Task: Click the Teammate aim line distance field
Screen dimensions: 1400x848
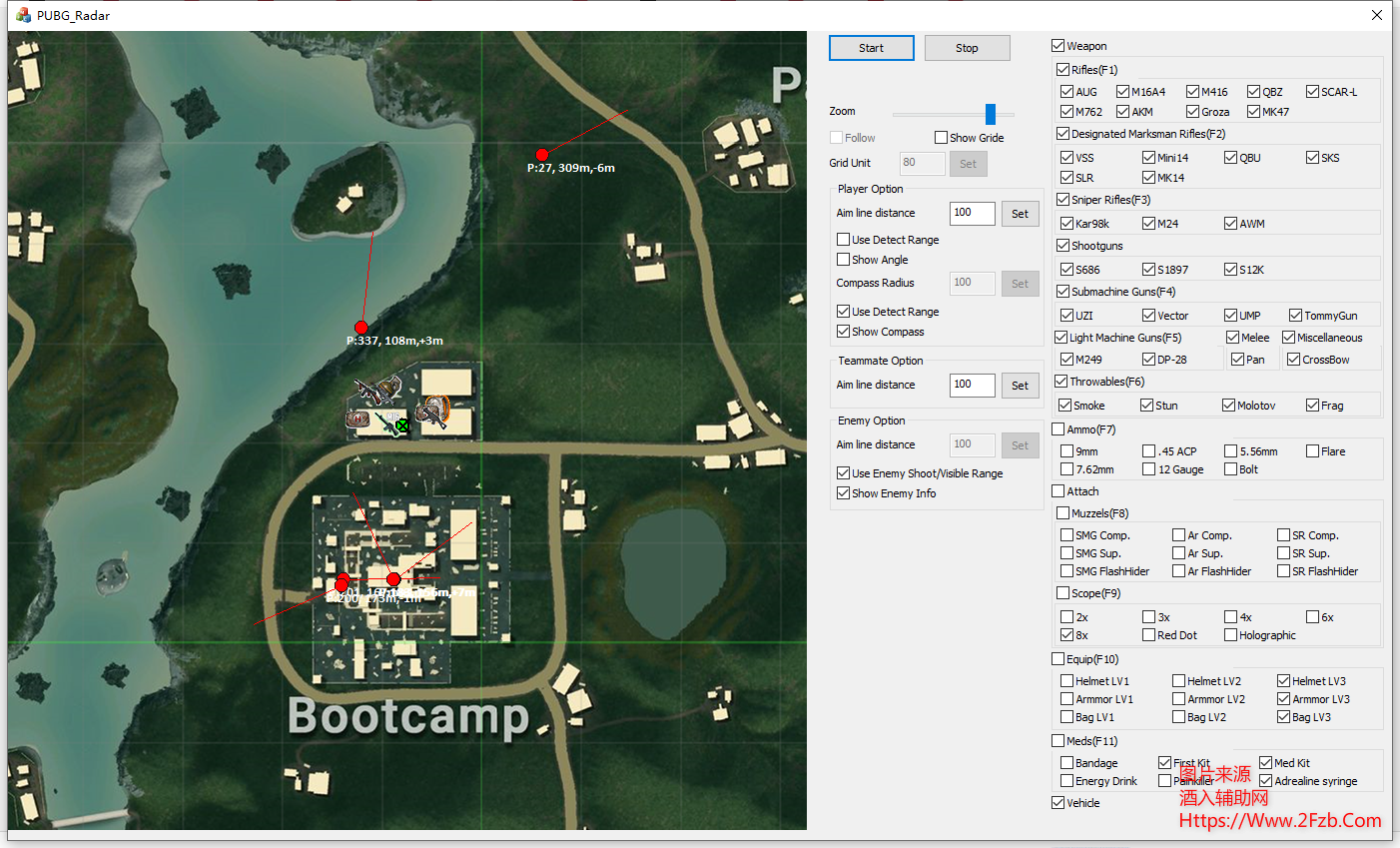Action: tap(972, 385)
